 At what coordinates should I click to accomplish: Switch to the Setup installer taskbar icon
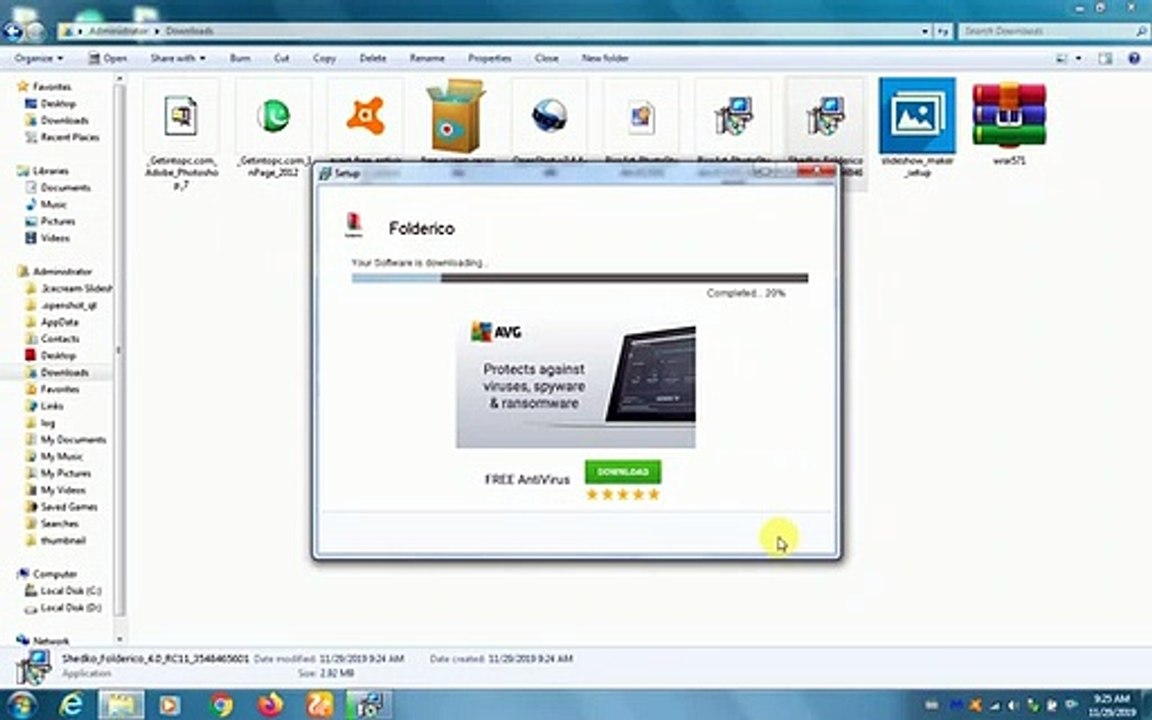[x=370, y=705]
